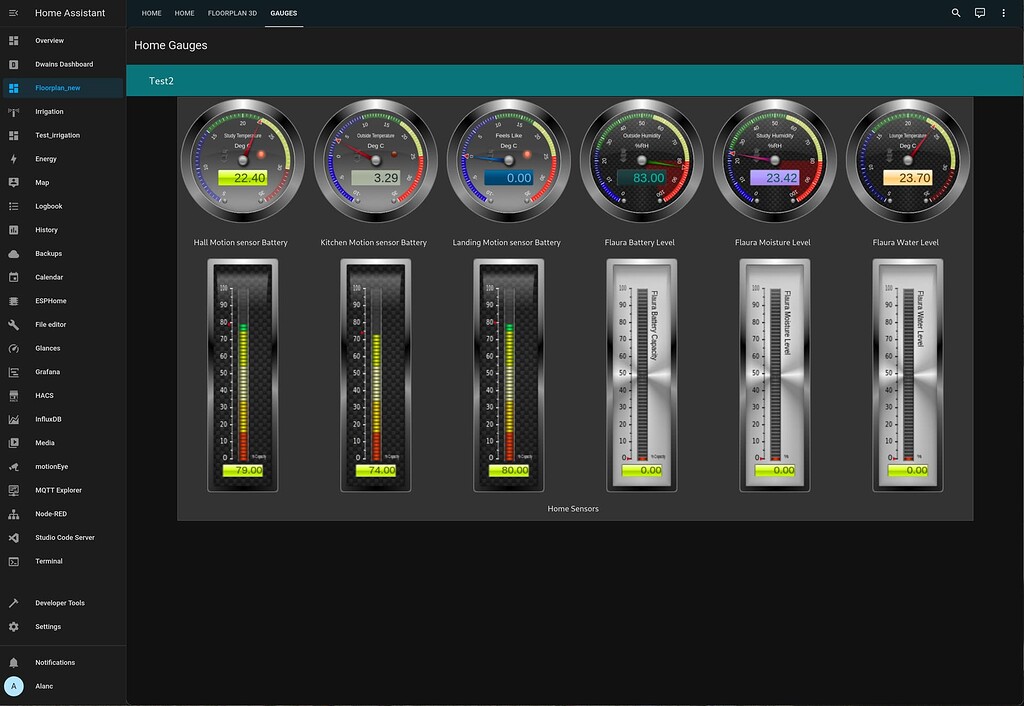
Task: Switch to the first HOME tab
Action: 151,13
